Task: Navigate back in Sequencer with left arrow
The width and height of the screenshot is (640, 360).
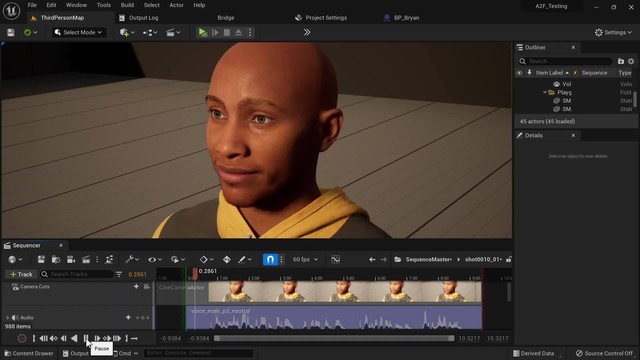Action: pos(372,259)
